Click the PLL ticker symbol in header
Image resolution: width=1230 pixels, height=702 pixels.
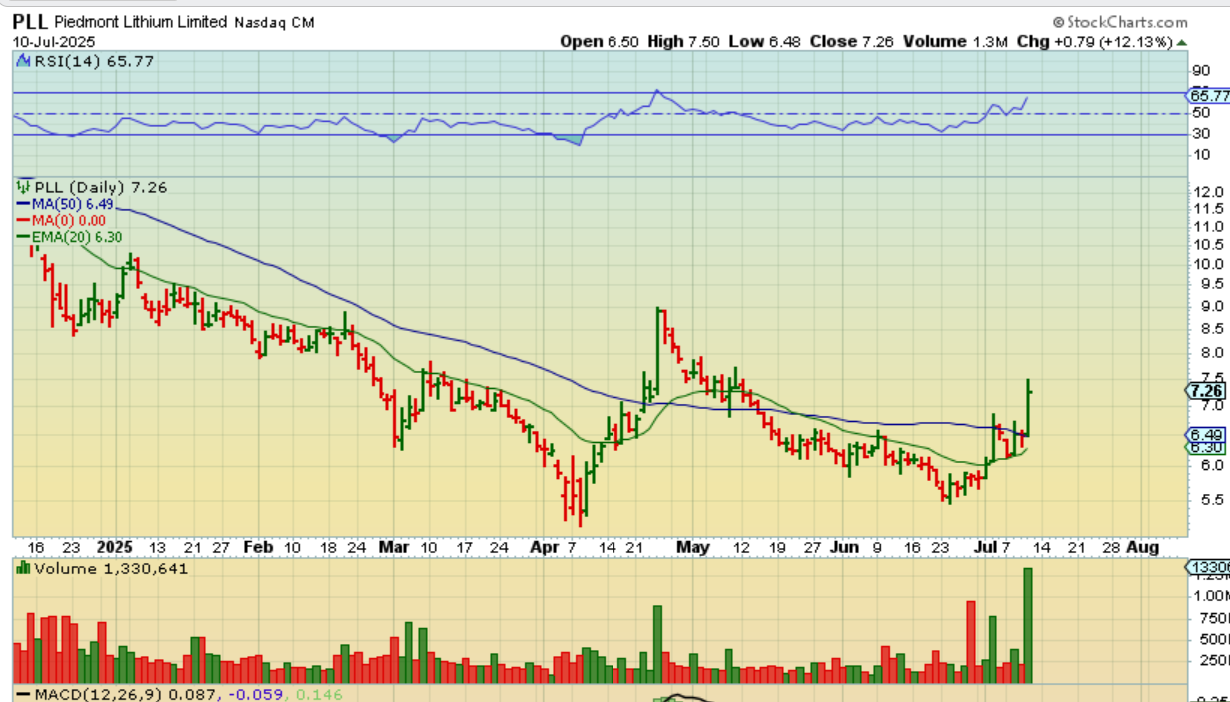[x=29, y=21]
